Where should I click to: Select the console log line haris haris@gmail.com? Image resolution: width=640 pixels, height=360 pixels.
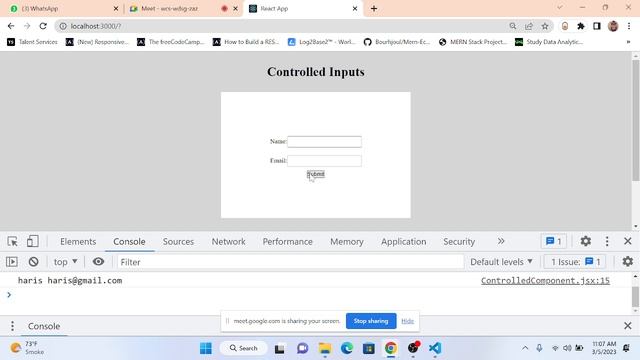[x=70, y=280]
